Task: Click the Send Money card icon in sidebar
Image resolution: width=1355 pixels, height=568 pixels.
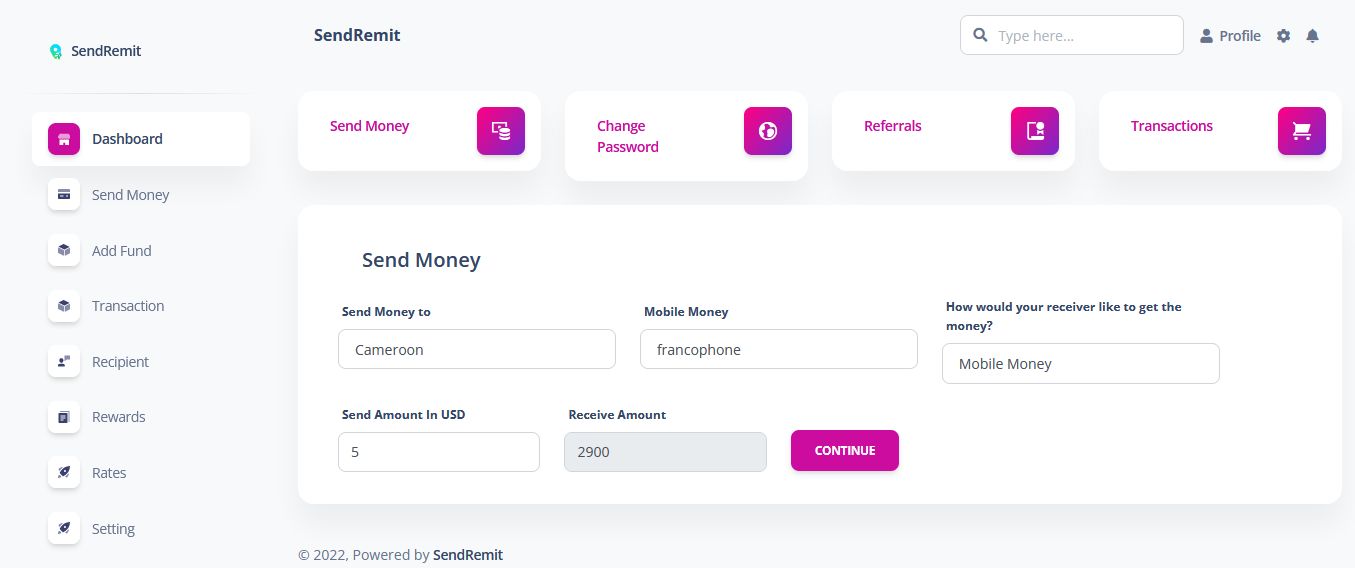Action: (x=64, y=195)
